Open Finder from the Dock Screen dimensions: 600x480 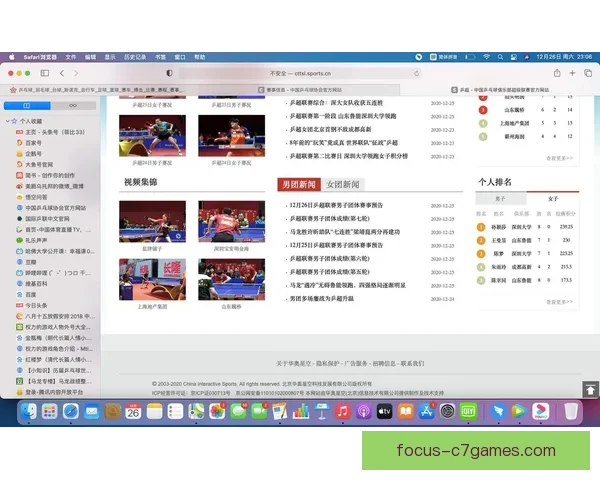click(x=29, y=411)
